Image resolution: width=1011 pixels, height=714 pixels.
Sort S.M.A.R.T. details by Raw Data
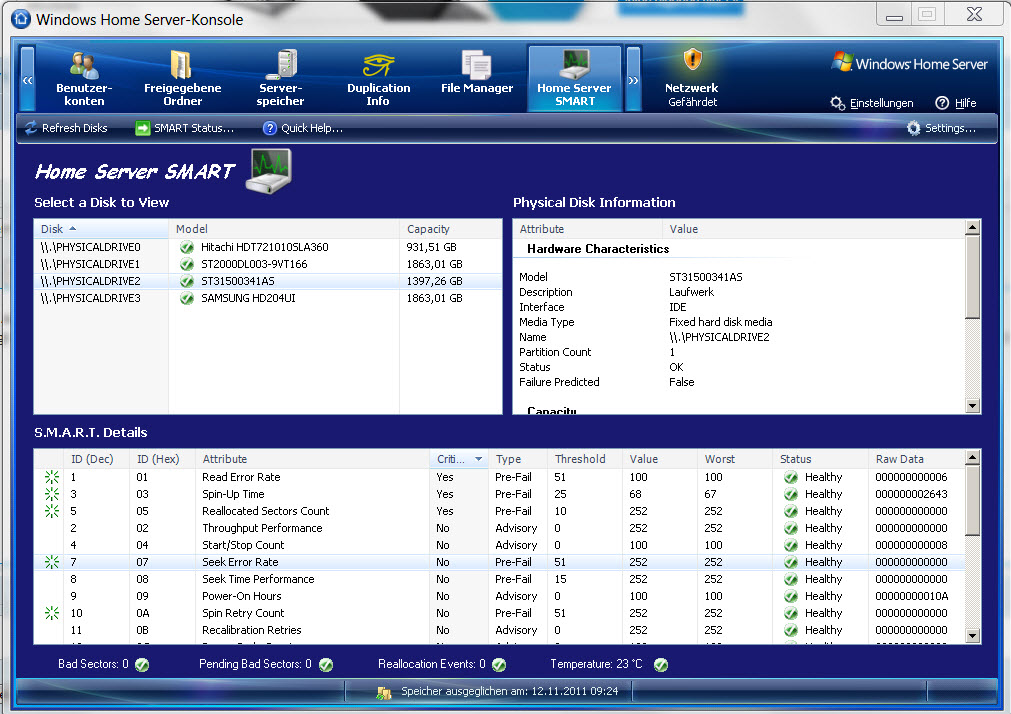point(917,459)
